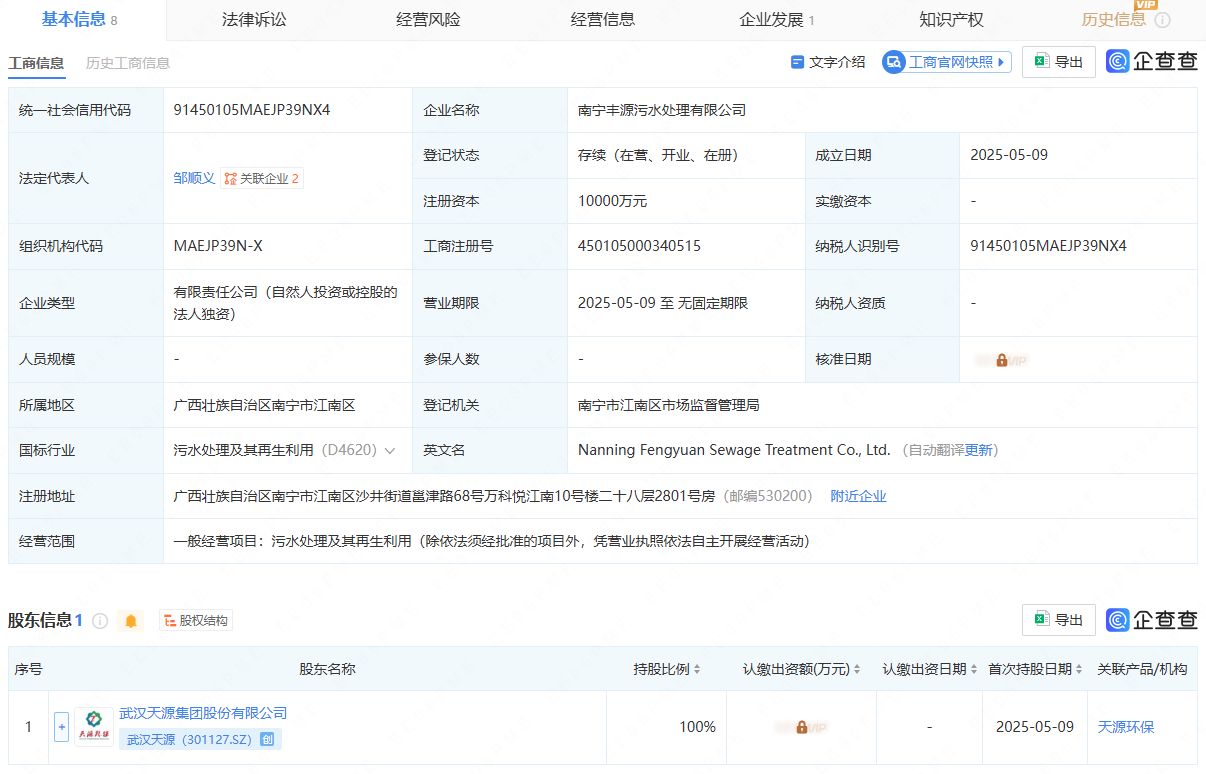
Task: Click the English name Nanning Fengyuan Sewage Treatment
Action: [734, 451]
